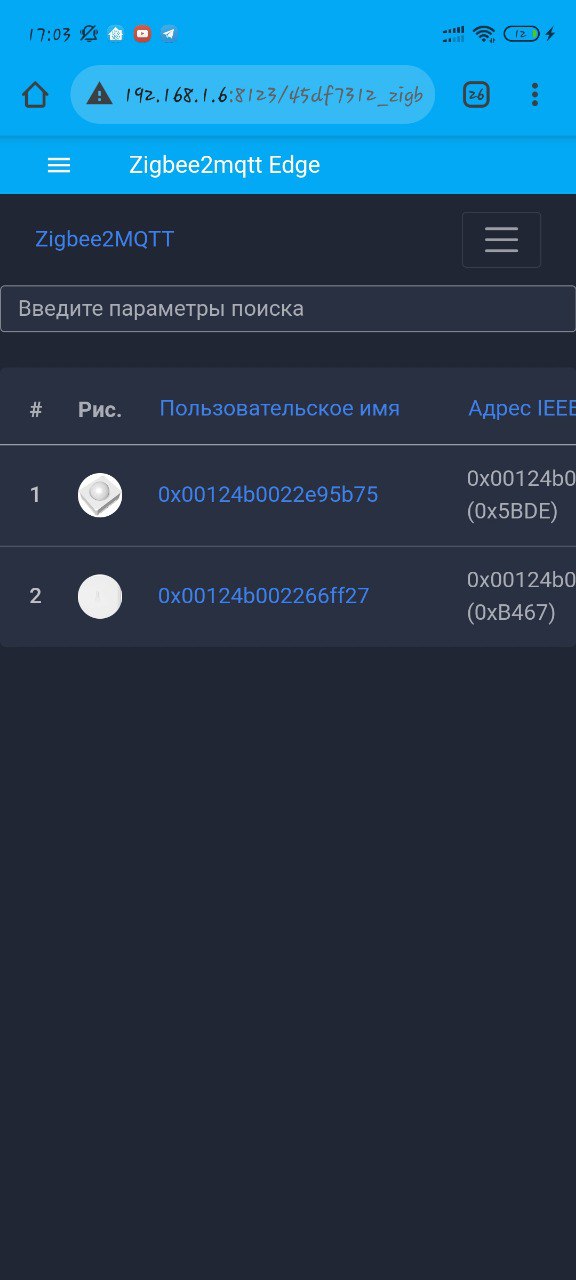The width and height of the screenshot is (576, 1280).
Task: Click the Zigbee2MQTT brand link
Action: tap(105, 240)
